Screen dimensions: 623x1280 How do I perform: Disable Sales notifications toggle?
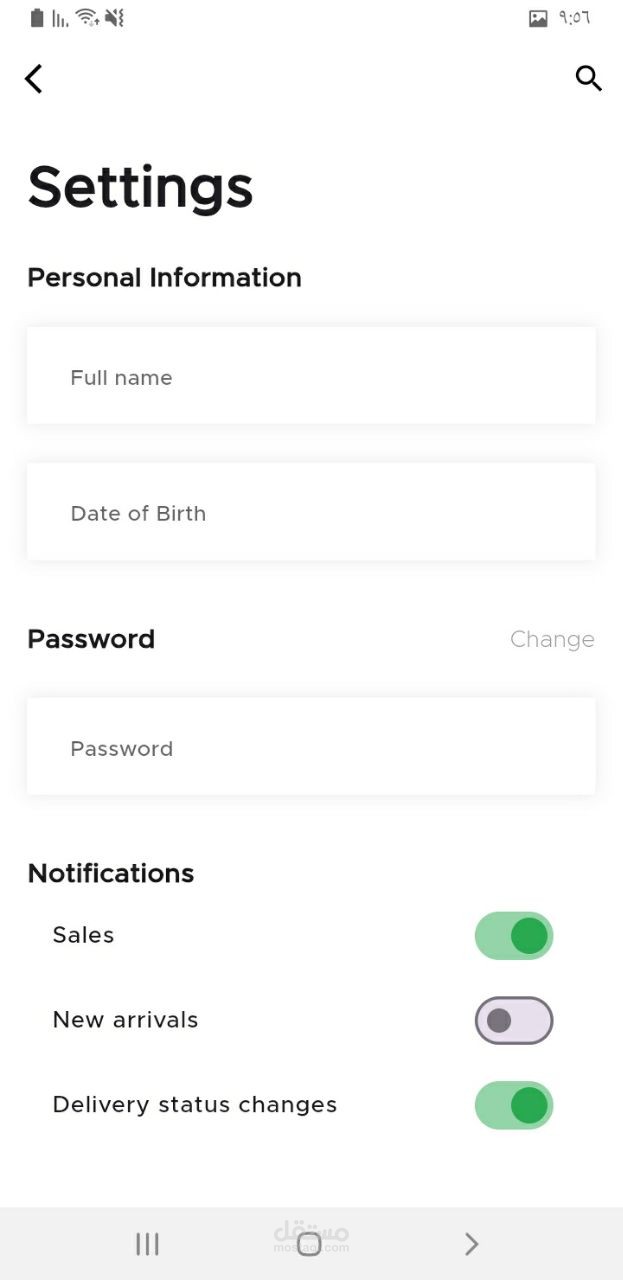point(514,936)
